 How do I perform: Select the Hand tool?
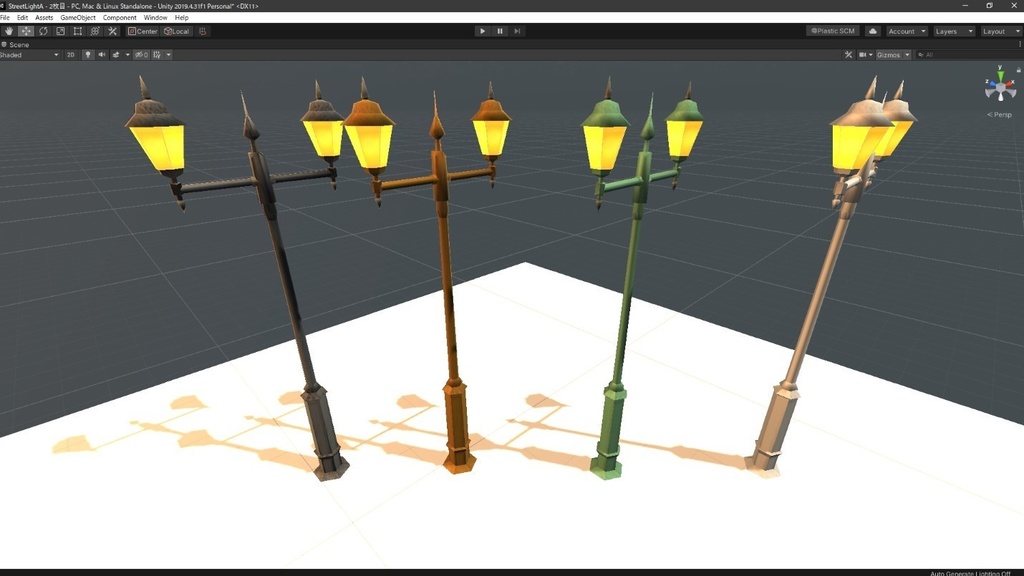(x=8, y=31)
